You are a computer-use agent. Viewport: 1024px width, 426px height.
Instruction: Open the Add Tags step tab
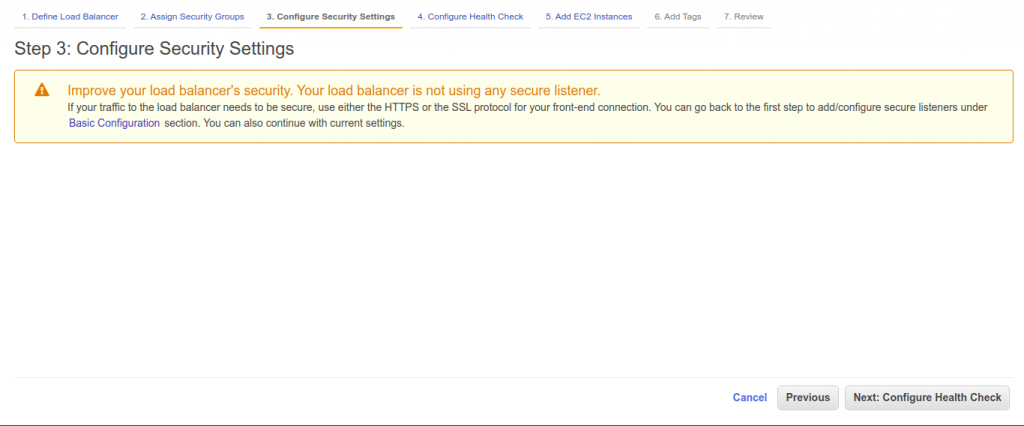tap(678, 17)
